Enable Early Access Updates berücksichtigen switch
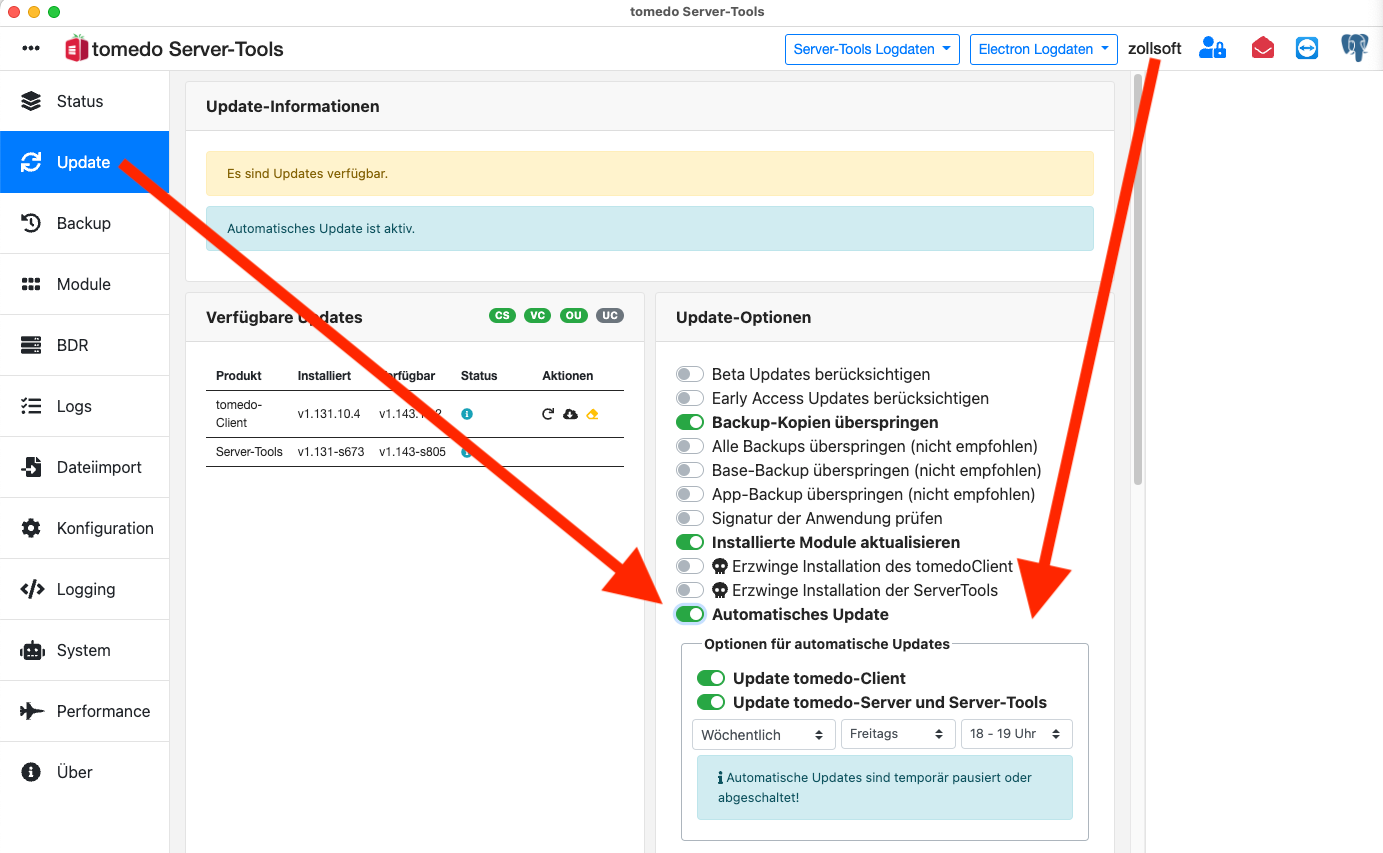Viewport: 1383px width, 853px height. [690, 398]
